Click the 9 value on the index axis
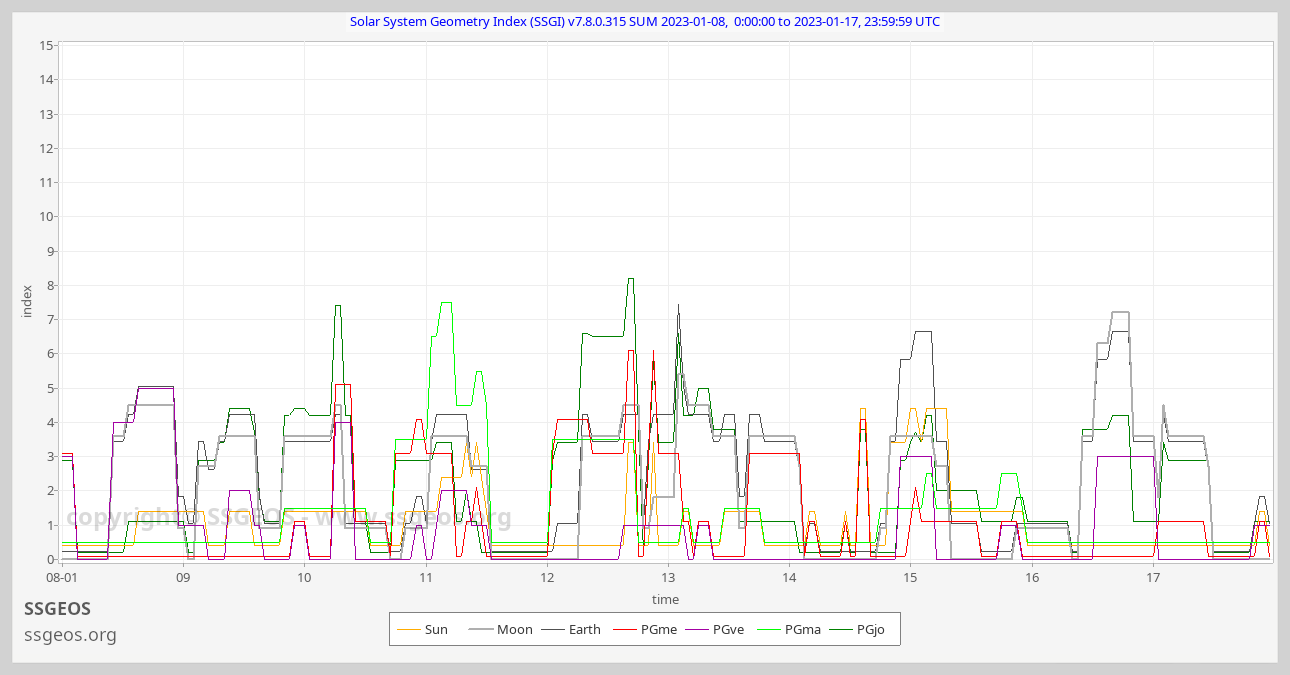Screen dimensions: 1290x675 50,251
